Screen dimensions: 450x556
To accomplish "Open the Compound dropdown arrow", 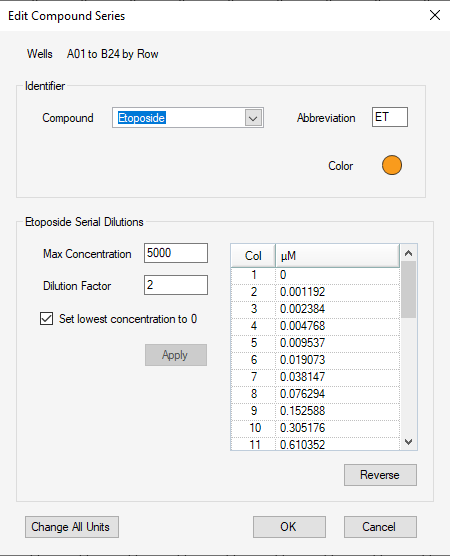I will pos(253,118).
